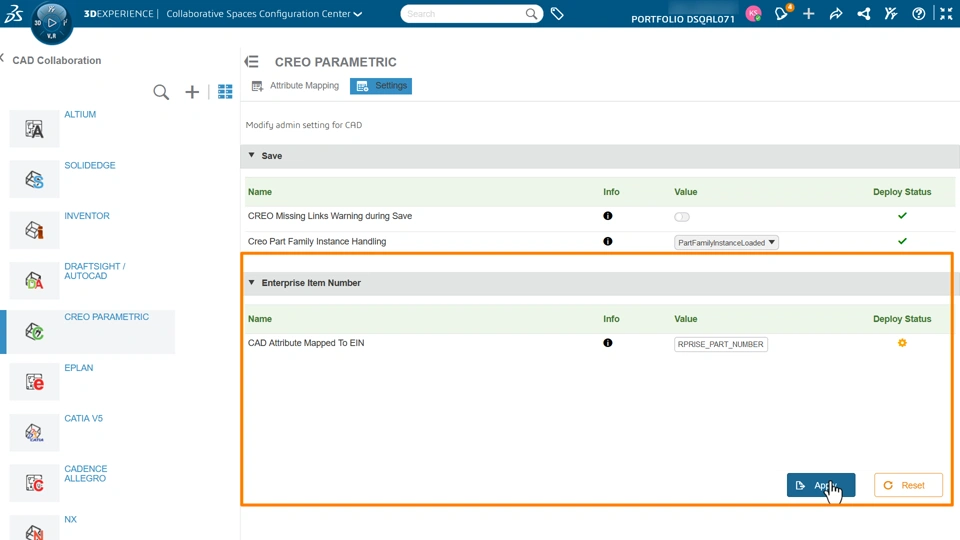Open the ALTIUM link

pos(80,114)
